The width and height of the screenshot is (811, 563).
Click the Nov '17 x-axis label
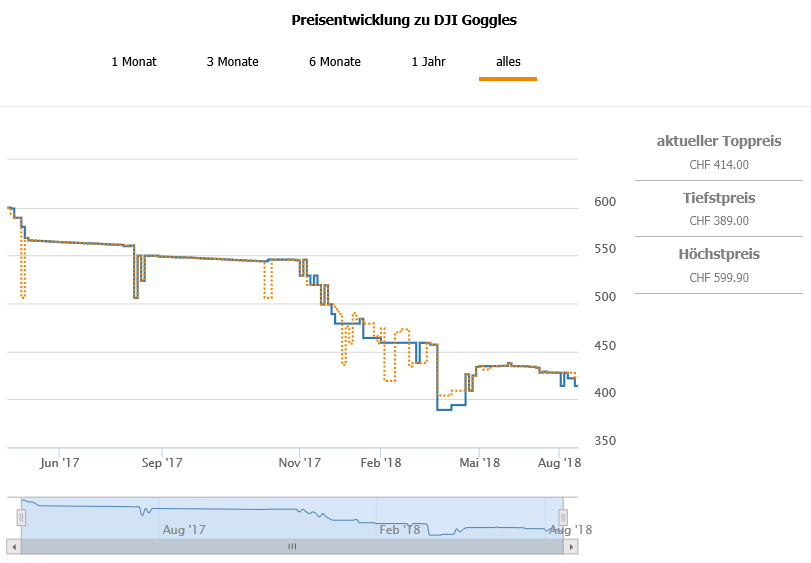click(x=299, y=462)
